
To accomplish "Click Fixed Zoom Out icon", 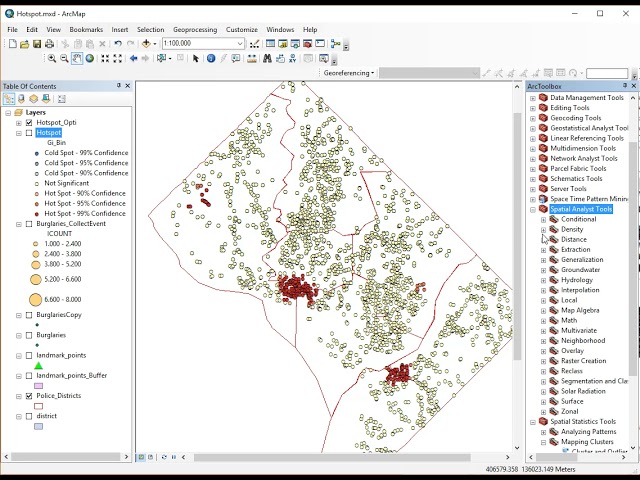I will pos(118,58).
